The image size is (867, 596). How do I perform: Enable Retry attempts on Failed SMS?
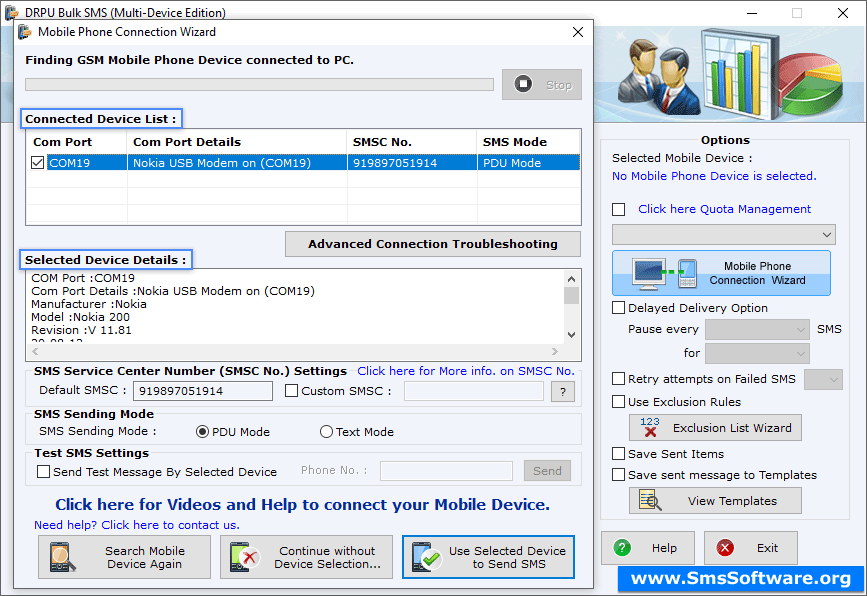[619, 379]
